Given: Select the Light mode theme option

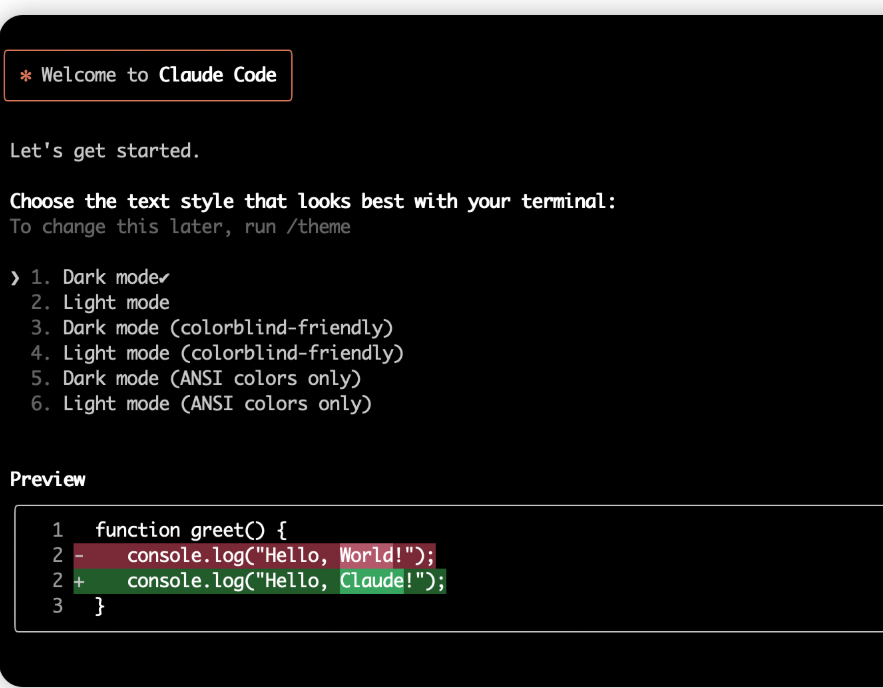Looking at the screenshot, I should (x=116, y=302).
